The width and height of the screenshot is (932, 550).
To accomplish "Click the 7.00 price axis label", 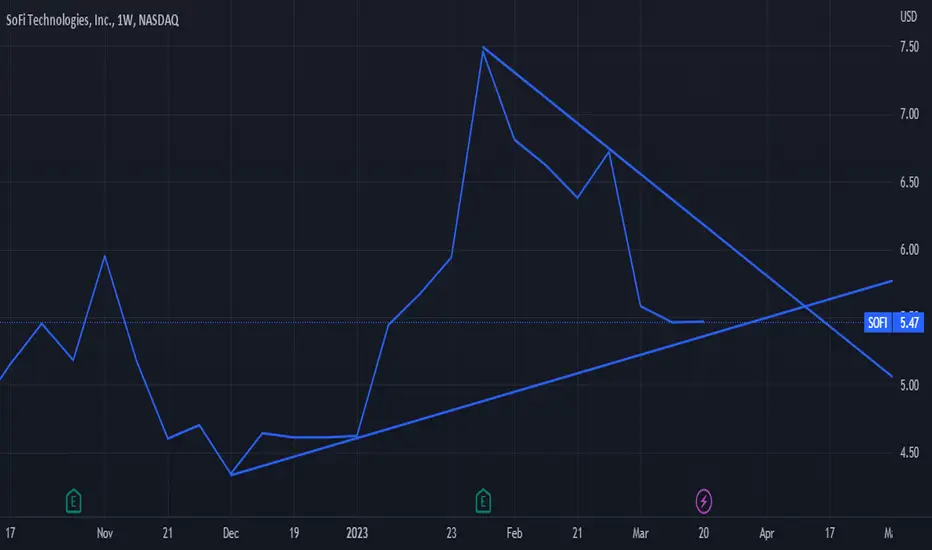I will pyautogui.click(x=909, y=114).
